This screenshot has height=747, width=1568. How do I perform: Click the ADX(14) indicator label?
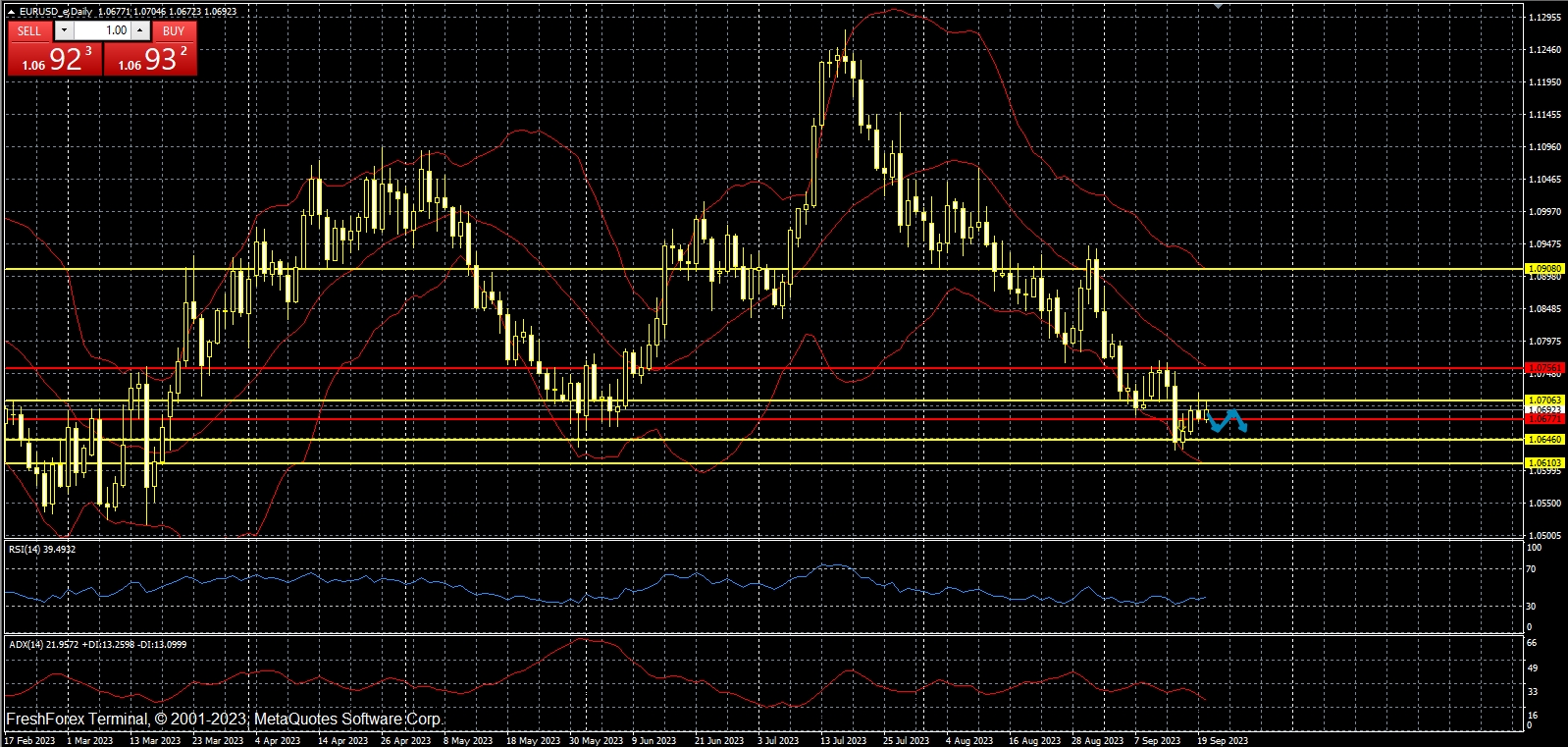click(96, 645)
